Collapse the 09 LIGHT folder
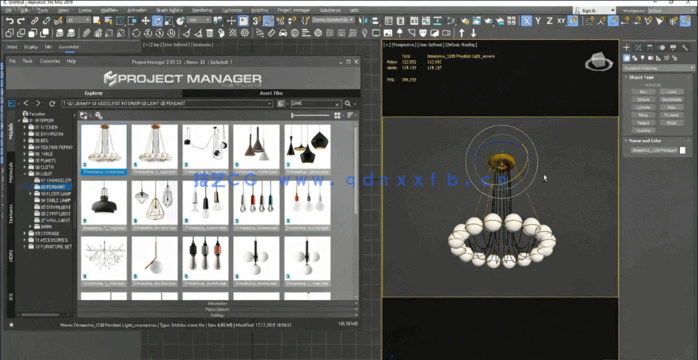This screenshot has height=360, width=698. pyautogui.click(x=25, y=174)
